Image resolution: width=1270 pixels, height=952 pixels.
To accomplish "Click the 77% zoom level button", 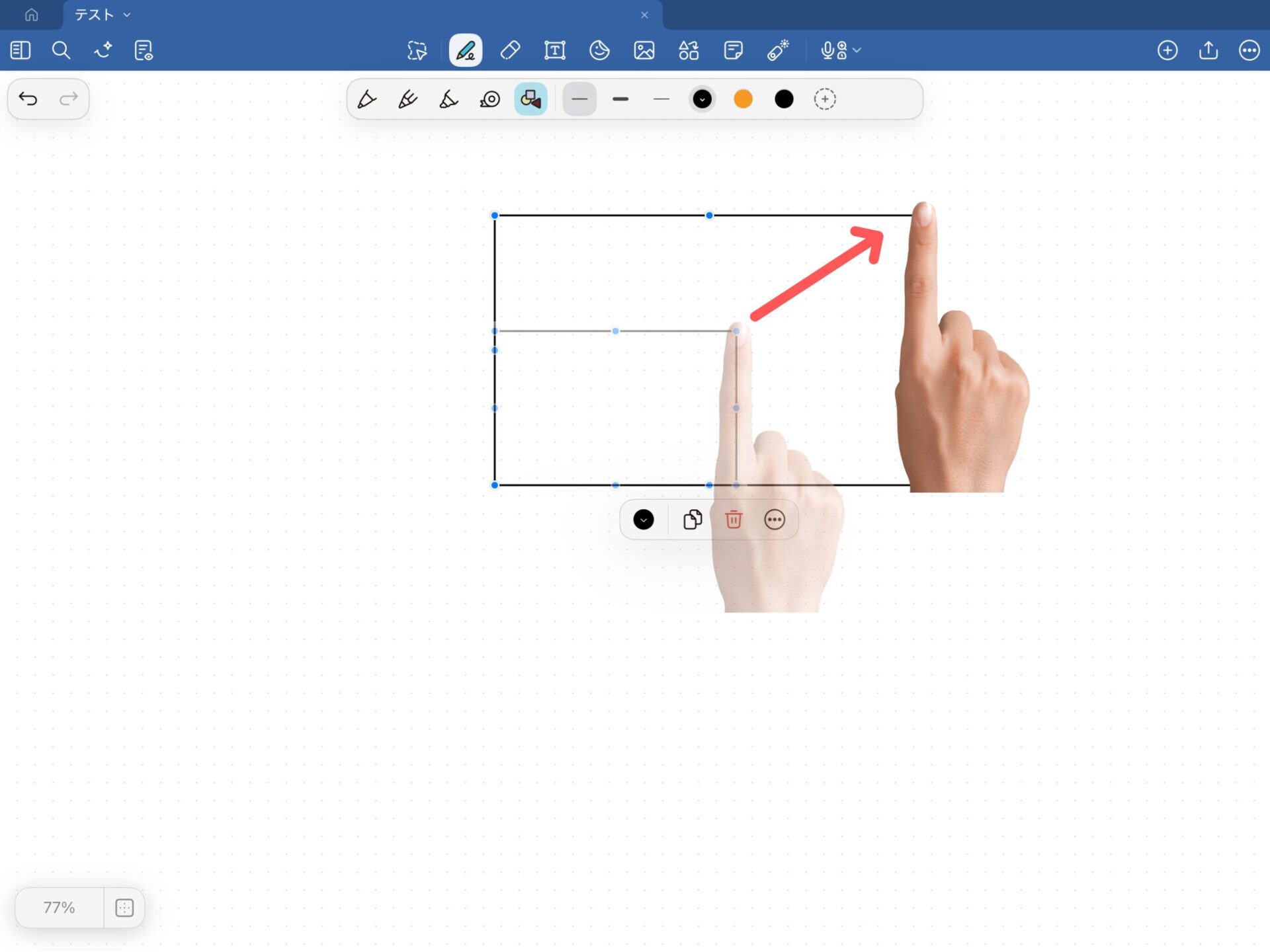I will click(59, 908).
